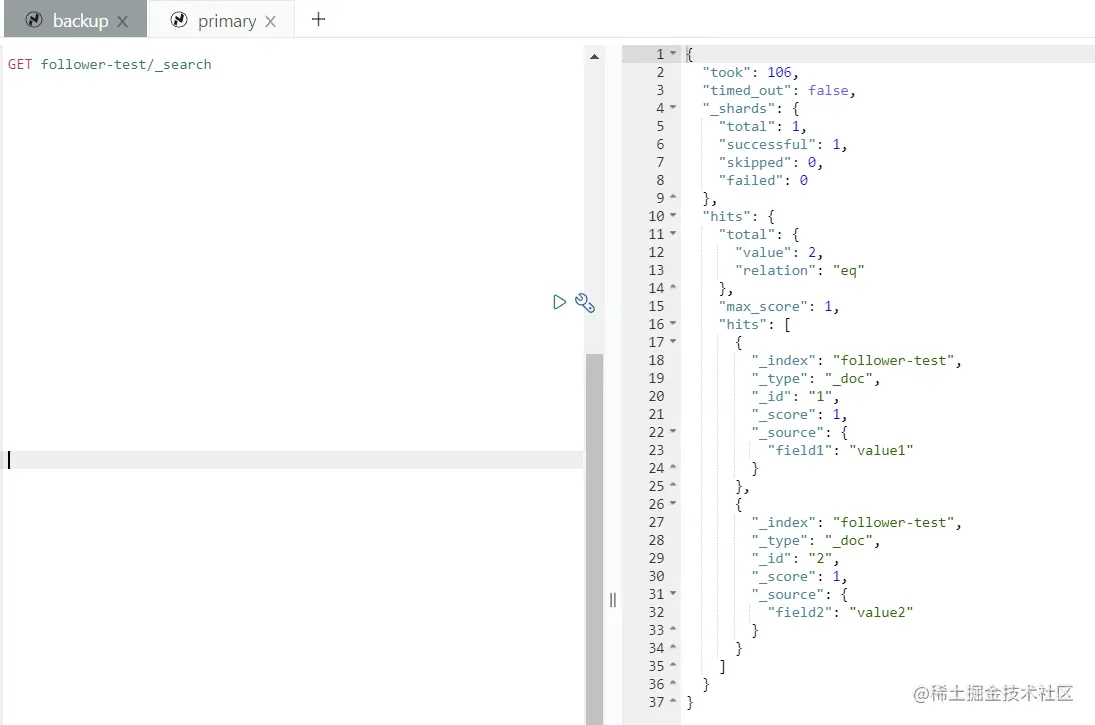Place cursor in the highlighted empty editor line

293,460
